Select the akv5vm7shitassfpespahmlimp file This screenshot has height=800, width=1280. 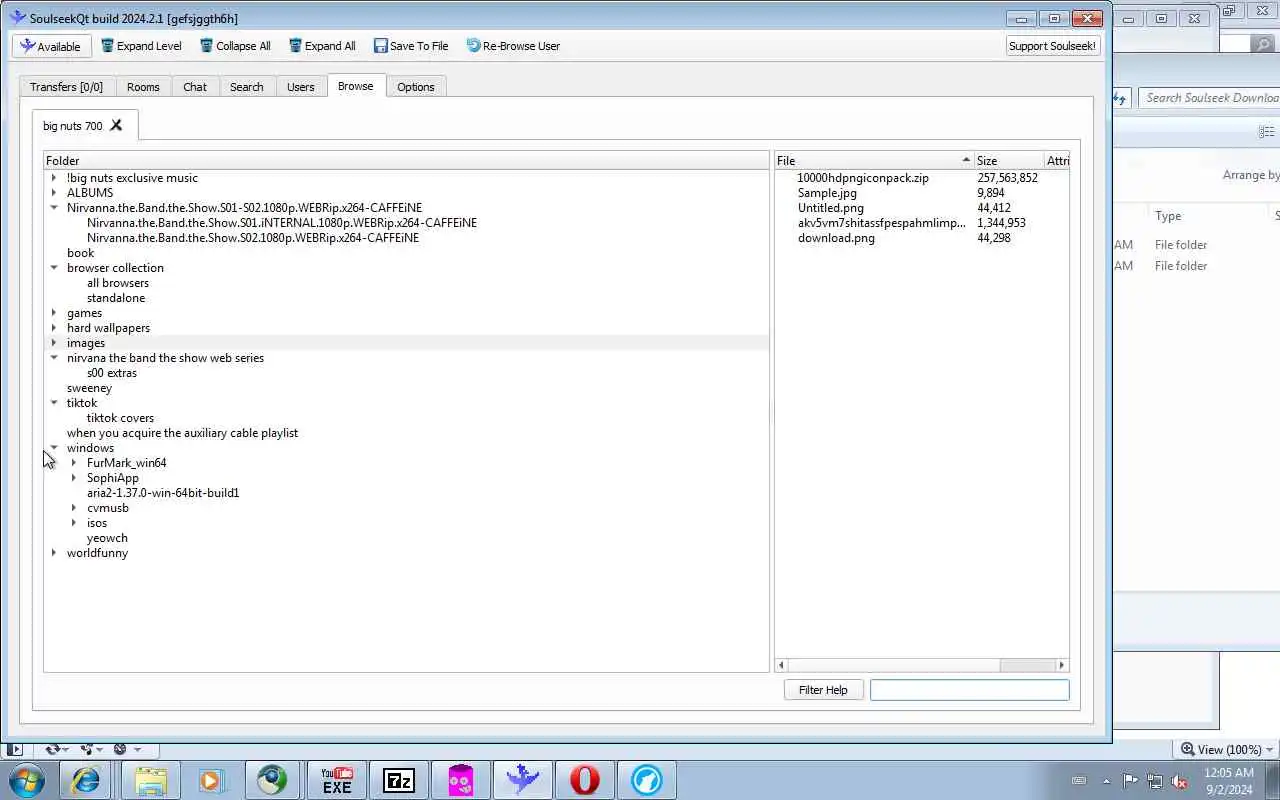[882, 223]
